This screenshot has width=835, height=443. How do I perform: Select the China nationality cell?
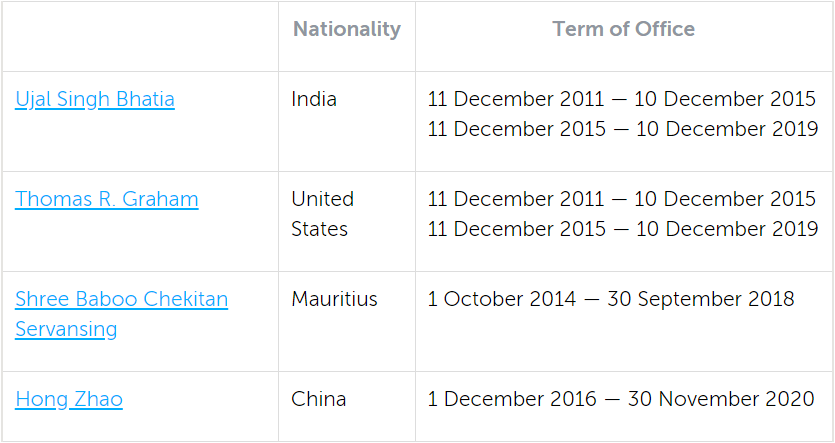coord(319,400)
